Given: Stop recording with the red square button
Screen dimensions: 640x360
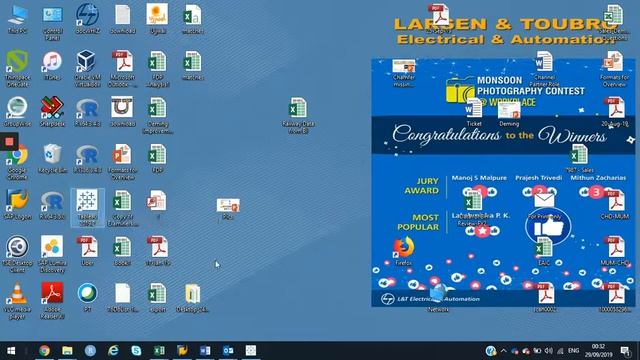Looking at the screenshot, I should [x=9, y=142].
